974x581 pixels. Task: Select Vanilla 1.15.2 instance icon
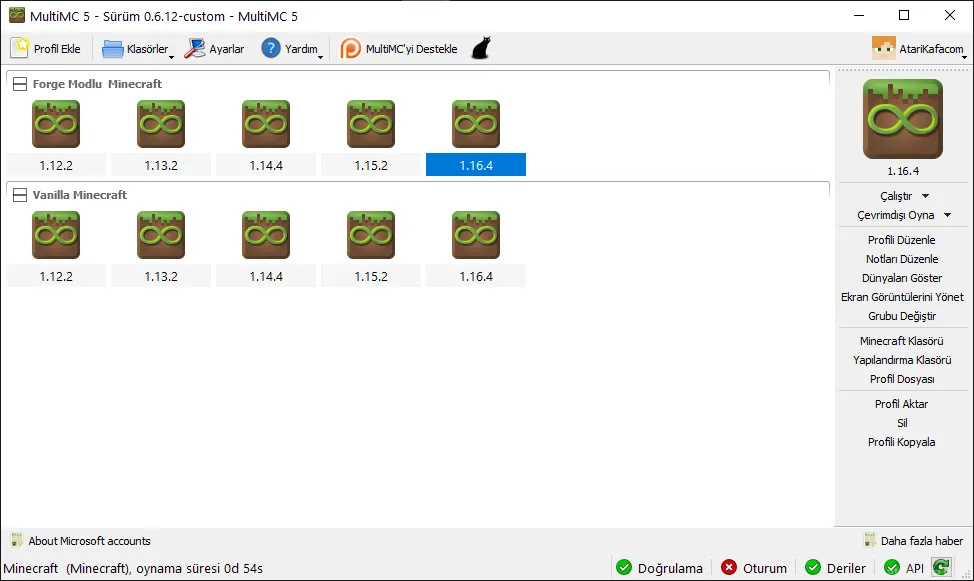click(371, 235)
